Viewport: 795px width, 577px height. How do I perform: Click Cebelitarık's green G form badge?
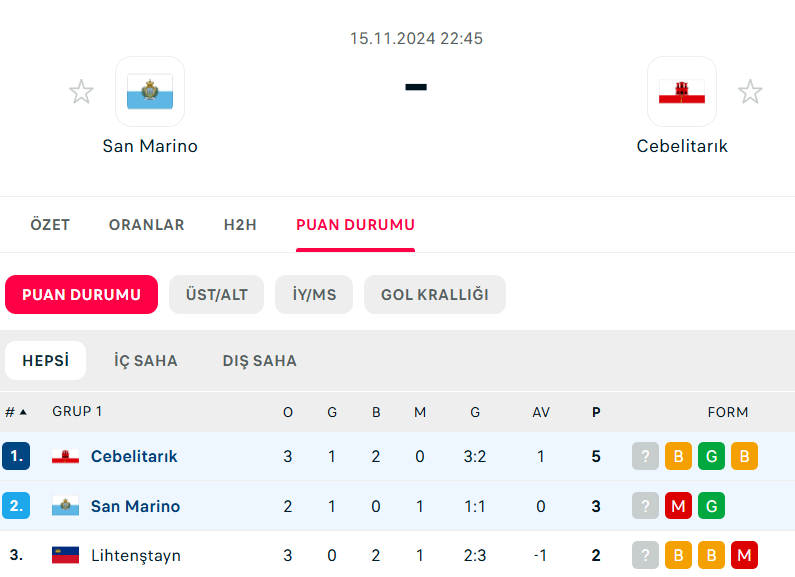711,456
